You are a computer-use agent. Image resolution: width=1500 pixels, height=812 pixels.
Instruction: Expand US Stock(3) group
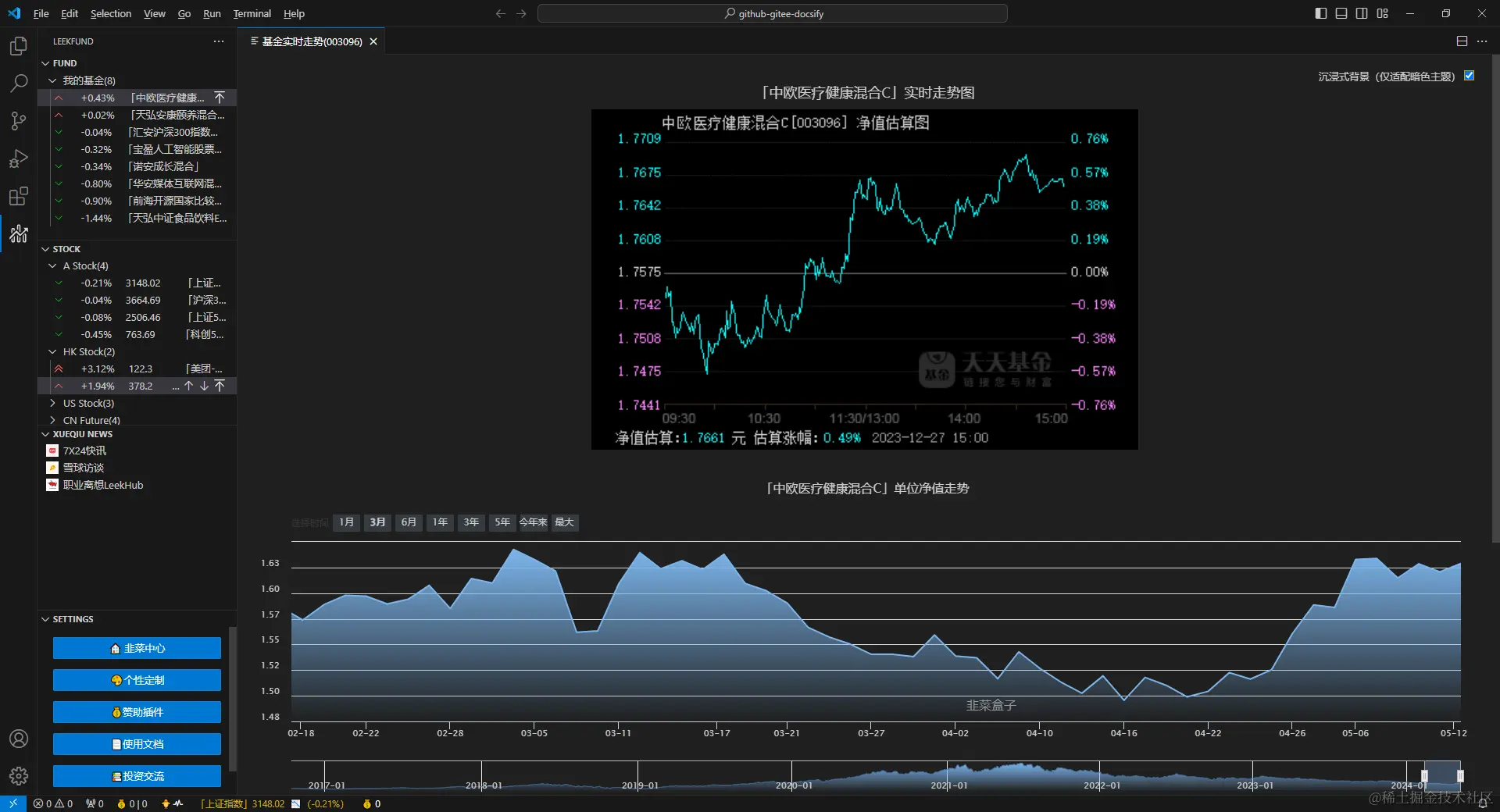pyautogui.click(x=52, y=404)
